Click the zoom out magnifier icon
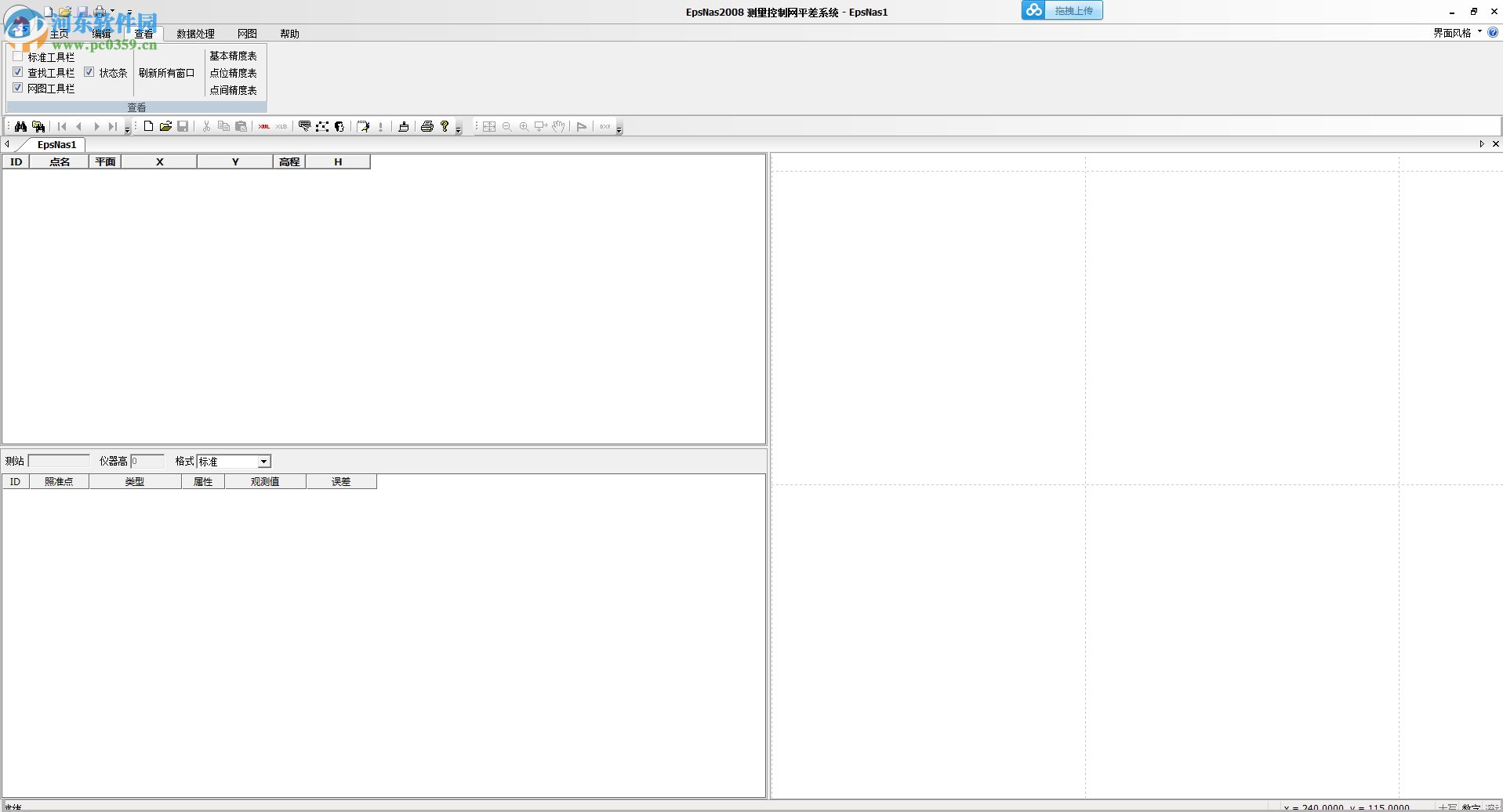Image resolution: width=1503 pixels, height=812 pixels. [506, 126]
